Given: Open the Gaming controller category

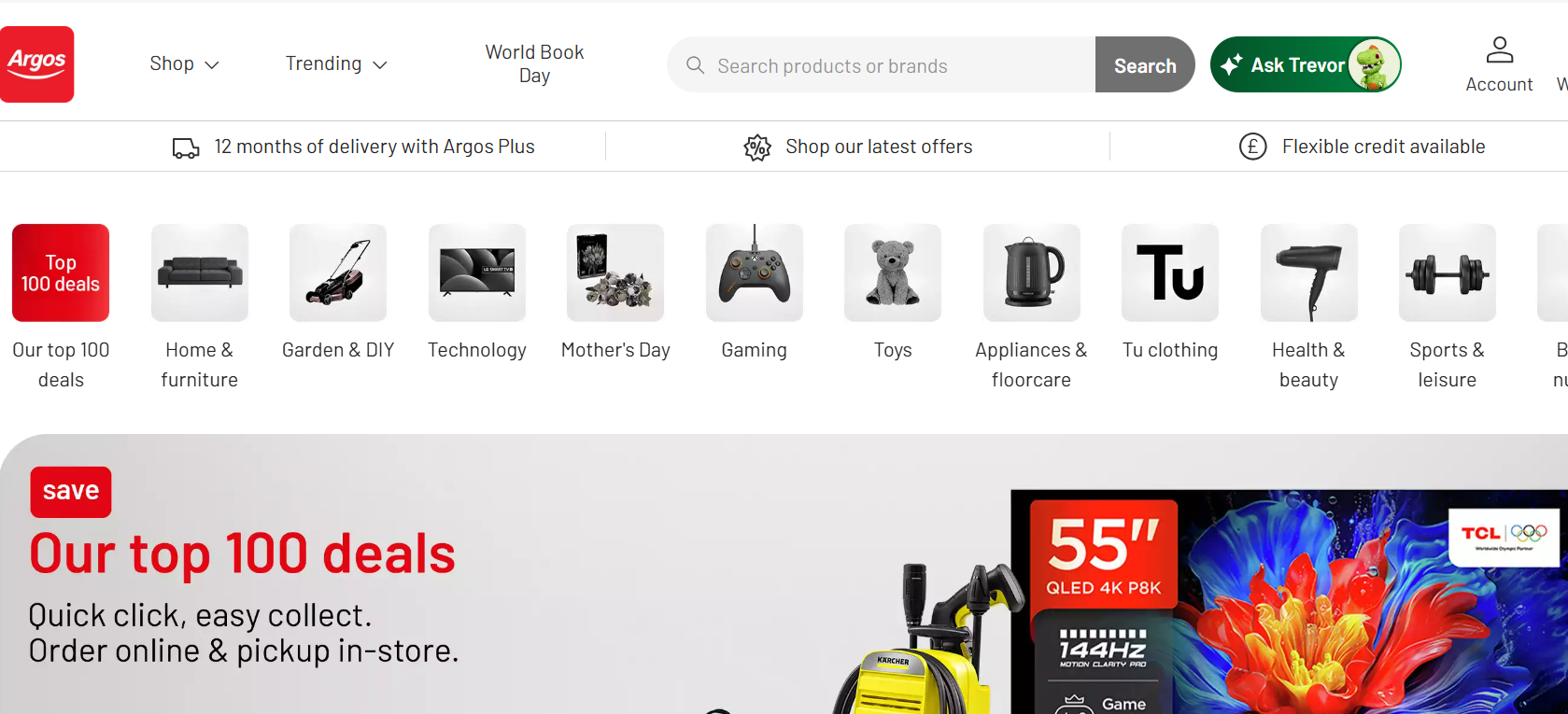Looking at the screenshot, I should [x=755, y=273].
